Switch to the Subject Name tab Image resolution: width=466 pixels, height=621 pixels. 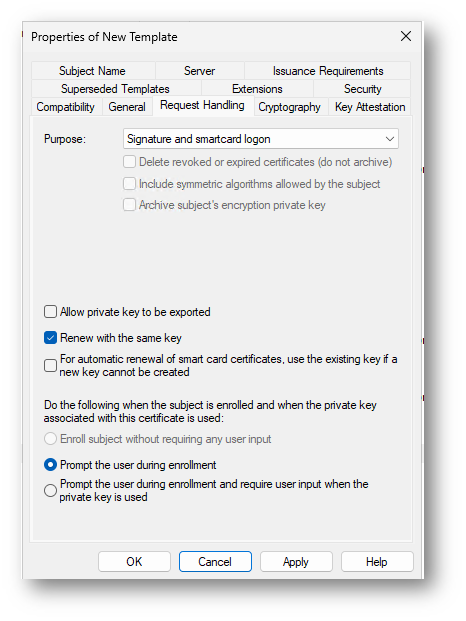coord(93,71)
